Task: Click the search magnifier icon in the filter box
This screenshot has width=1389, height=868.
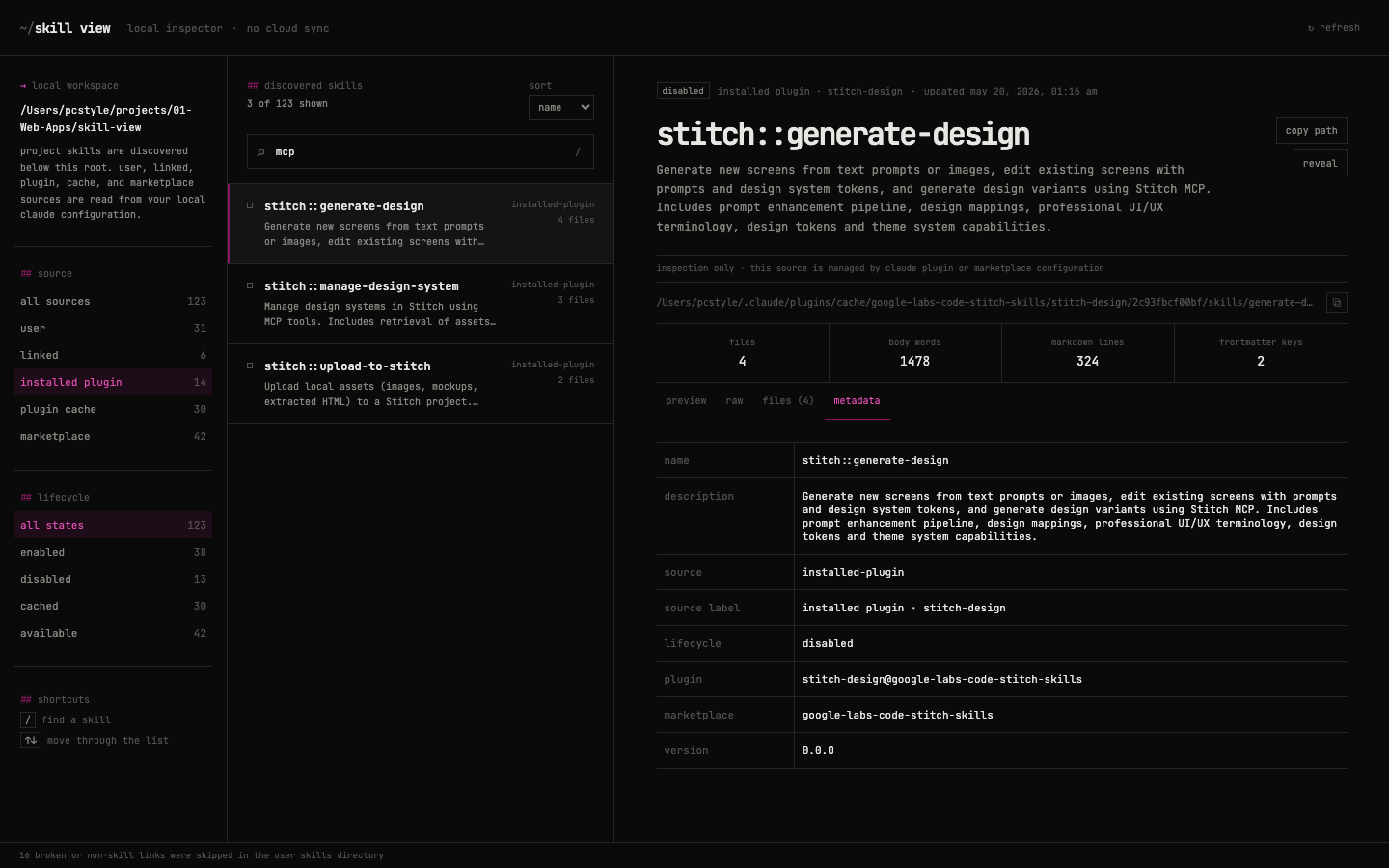Action: point(260,152)
